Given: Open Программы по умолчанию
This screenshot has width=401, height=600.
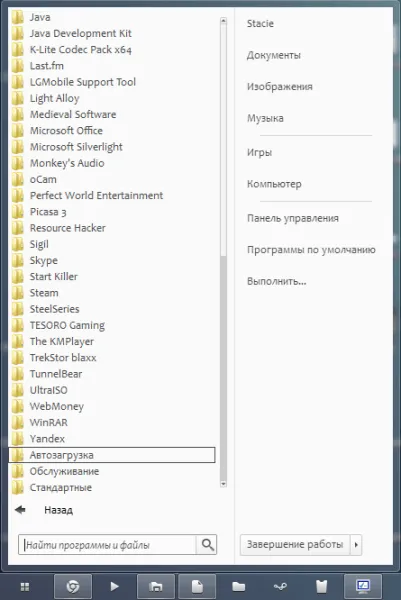Looking at the screenshot, I should tap(311, 250).
